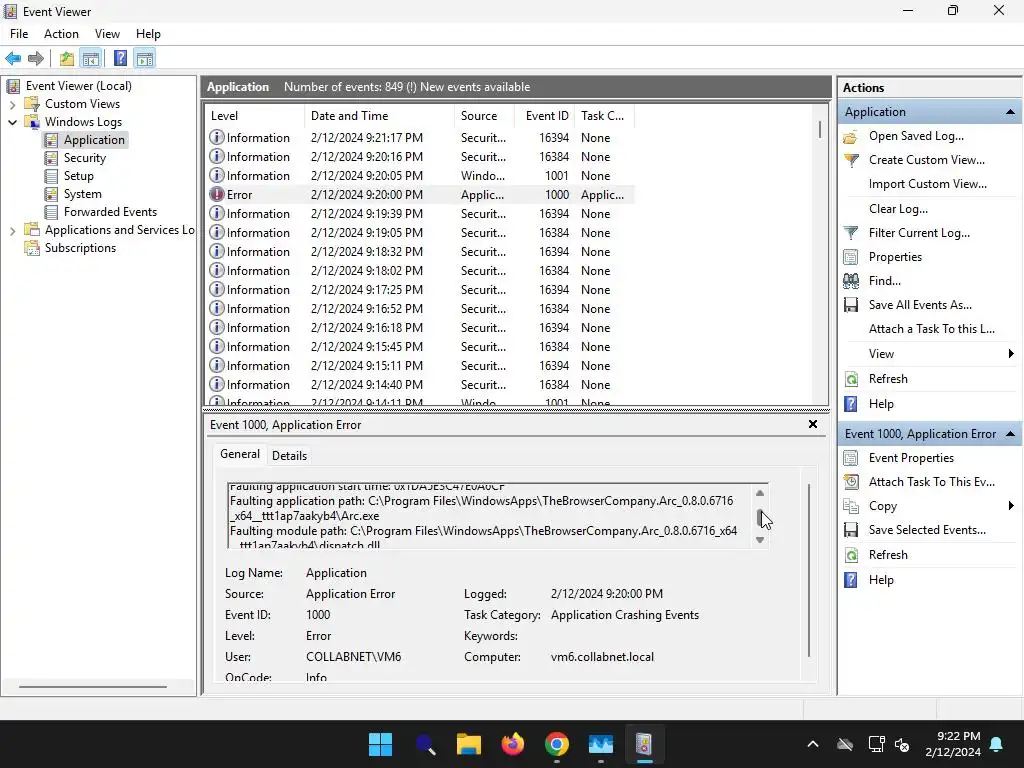Open the Help menu in menu bar
The width and height of the screenshot is (1024, 768).
[148, 34]
